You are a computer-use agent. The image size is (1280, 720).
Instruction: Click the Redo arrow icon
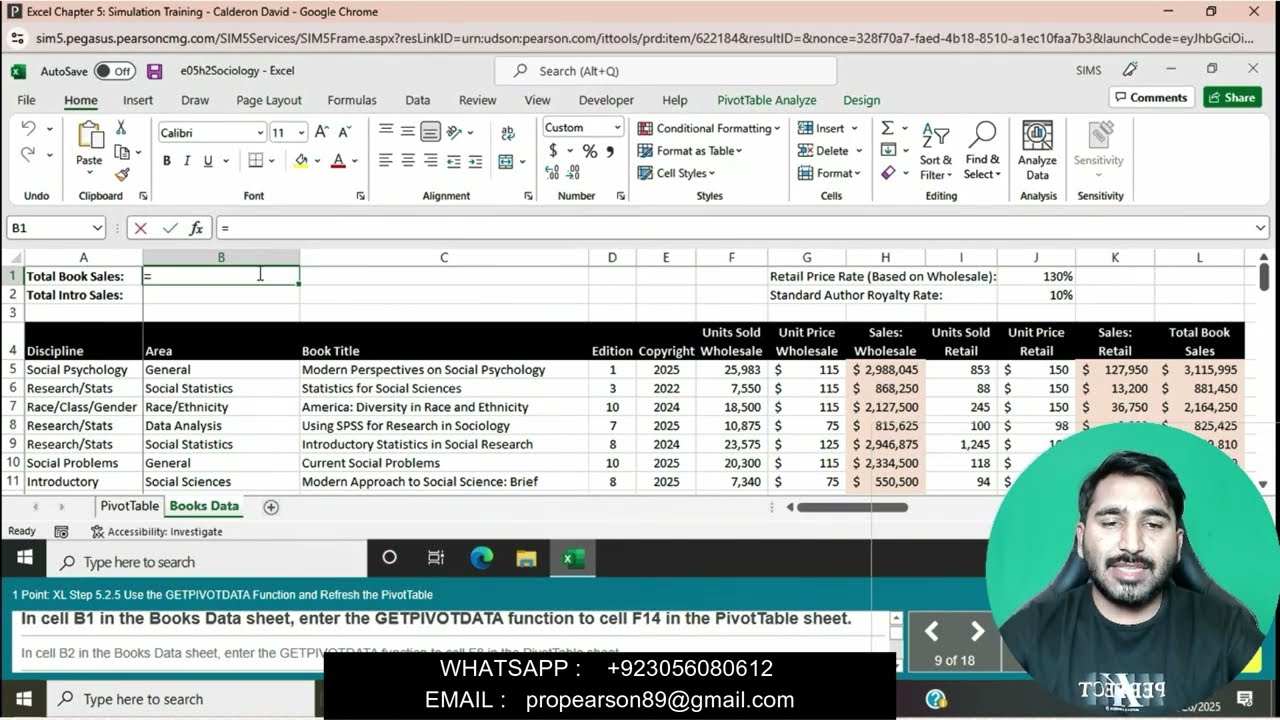tap(28, 154)
